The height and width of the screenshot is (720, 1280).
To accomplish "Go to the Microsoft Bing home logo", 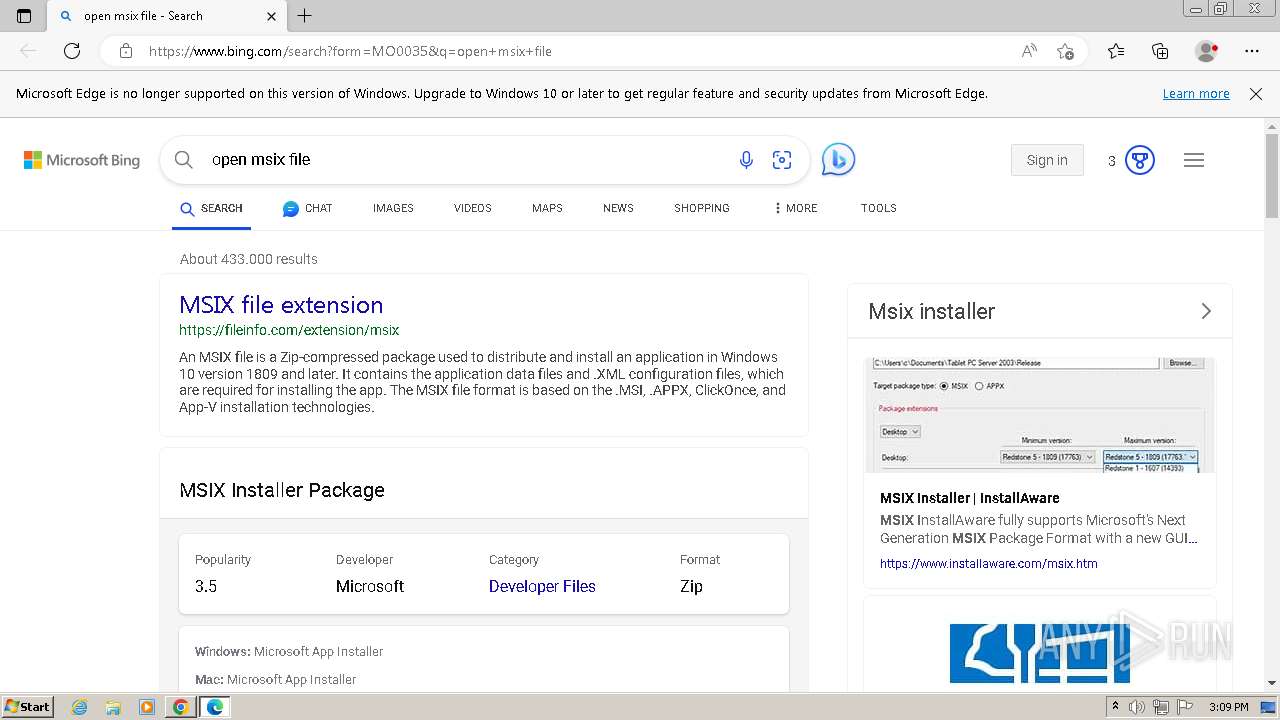I will (x=82, y=160).
